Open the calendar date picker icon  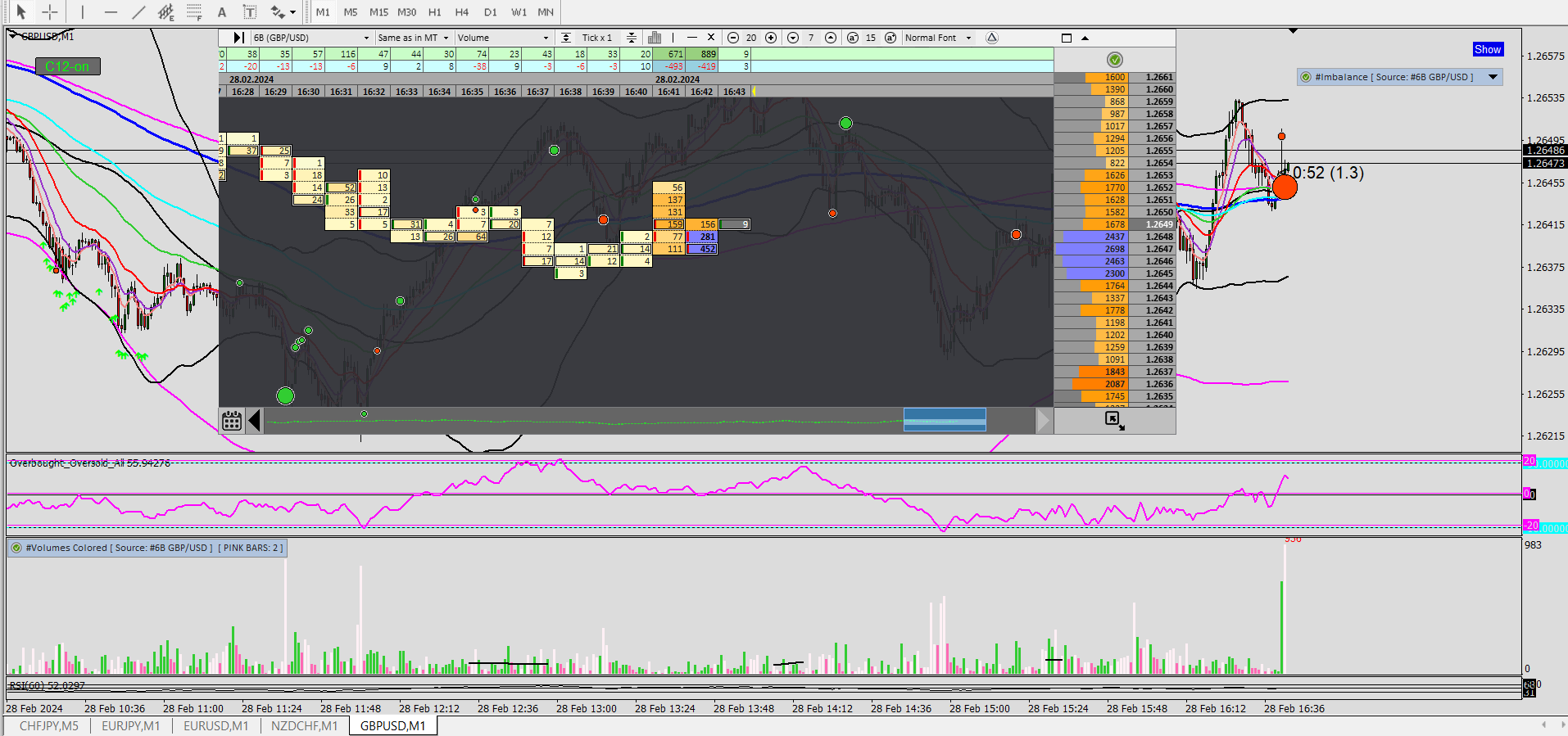(x=232, y=421)
